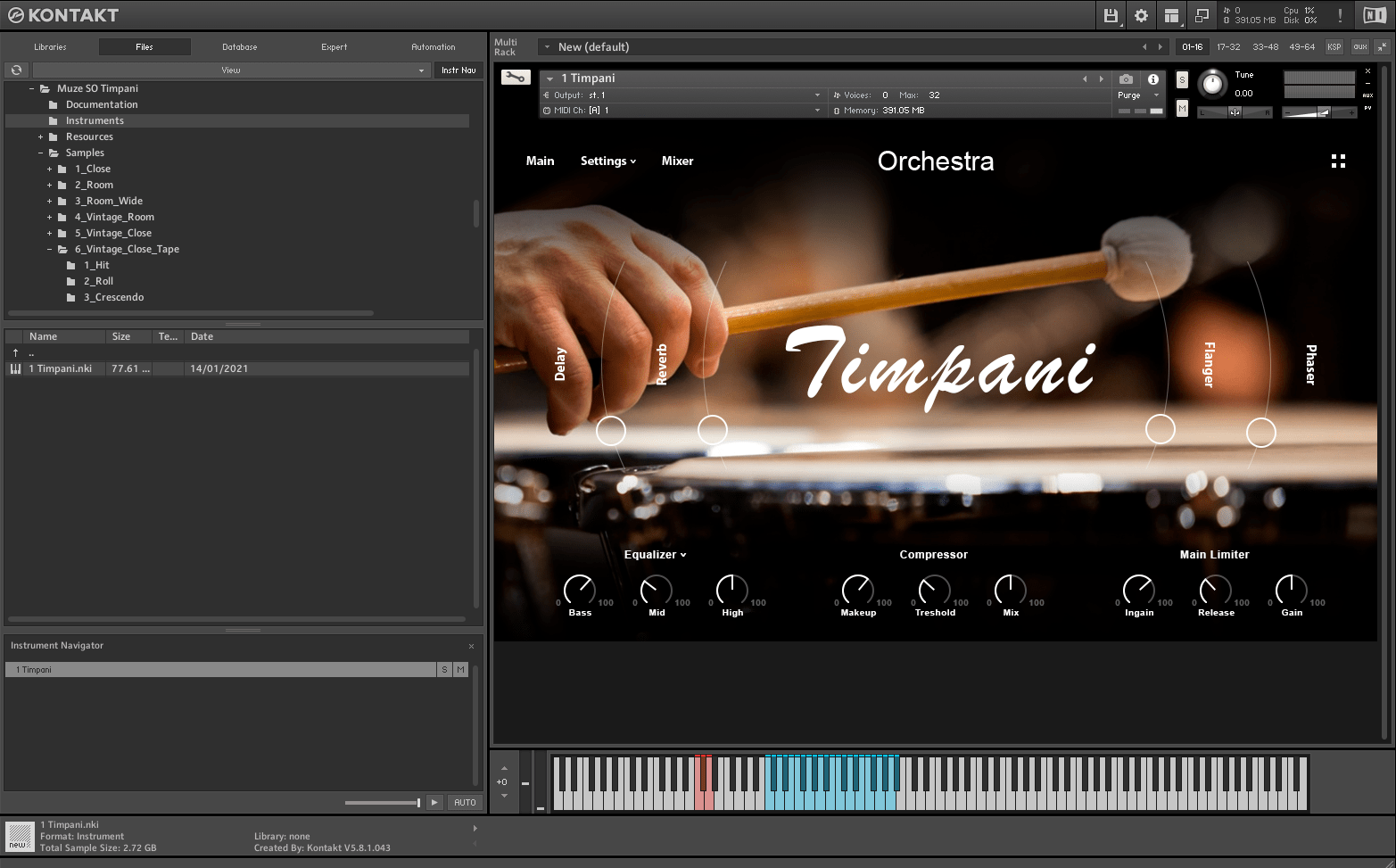Screen dimensions: 1396x868
Task: Open the MIDI Ch dropdown
Action: (682, 111)
